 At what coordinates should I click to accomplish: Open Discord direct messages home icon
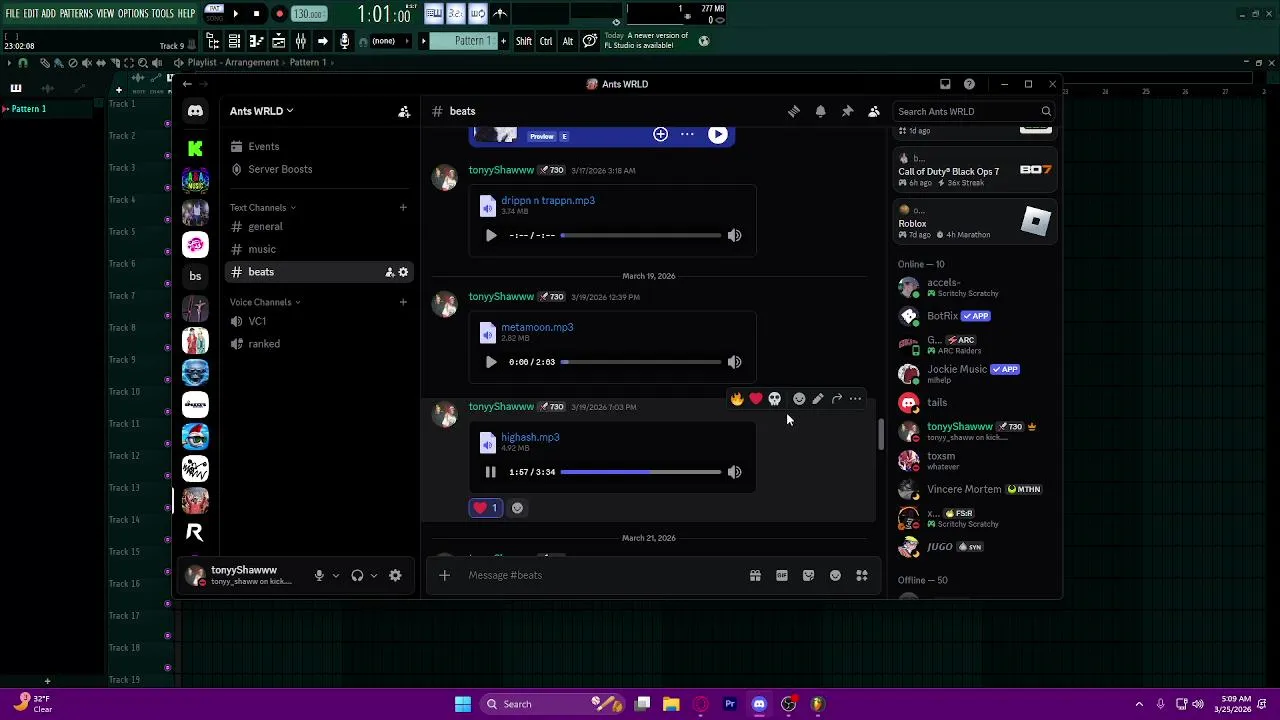tap(195, 111)
